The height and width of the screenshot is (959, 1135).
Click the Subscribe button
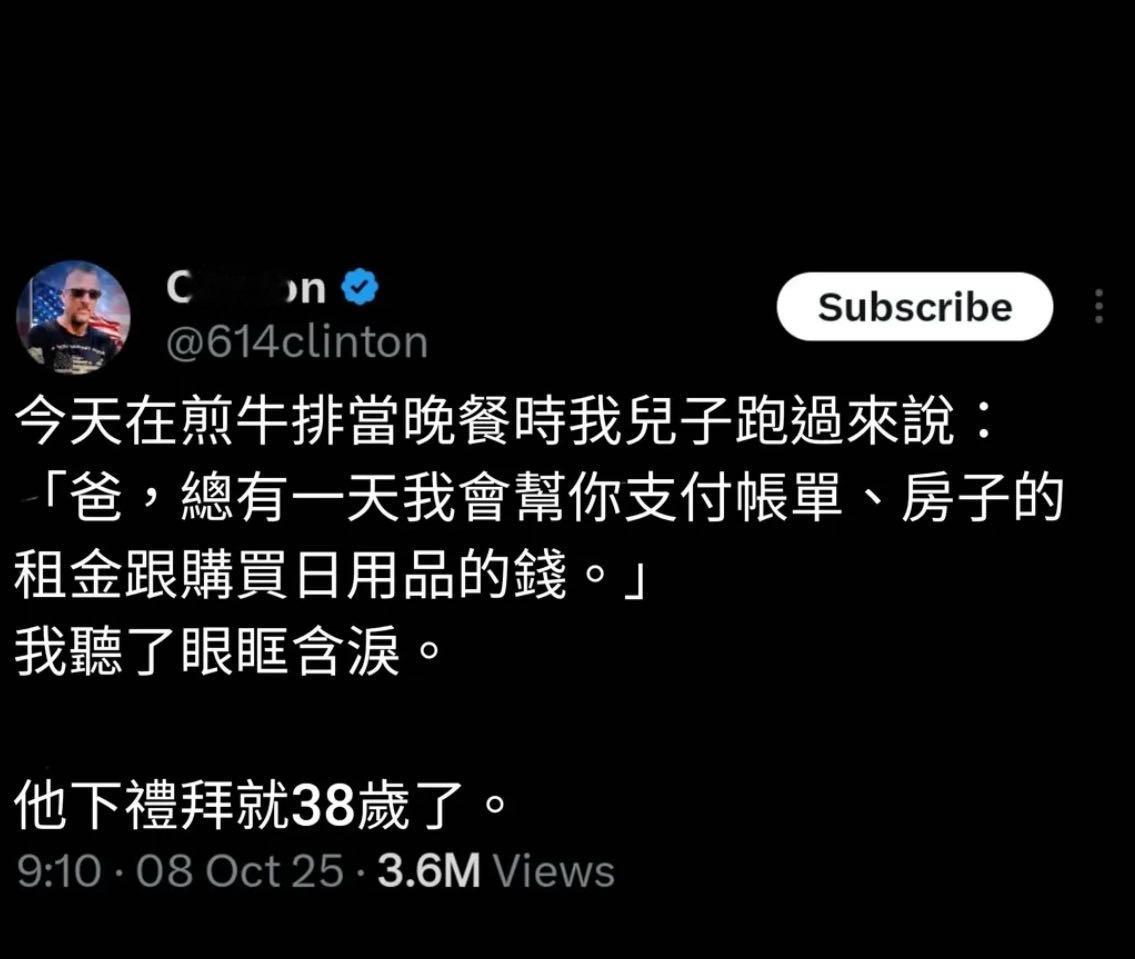914,307
